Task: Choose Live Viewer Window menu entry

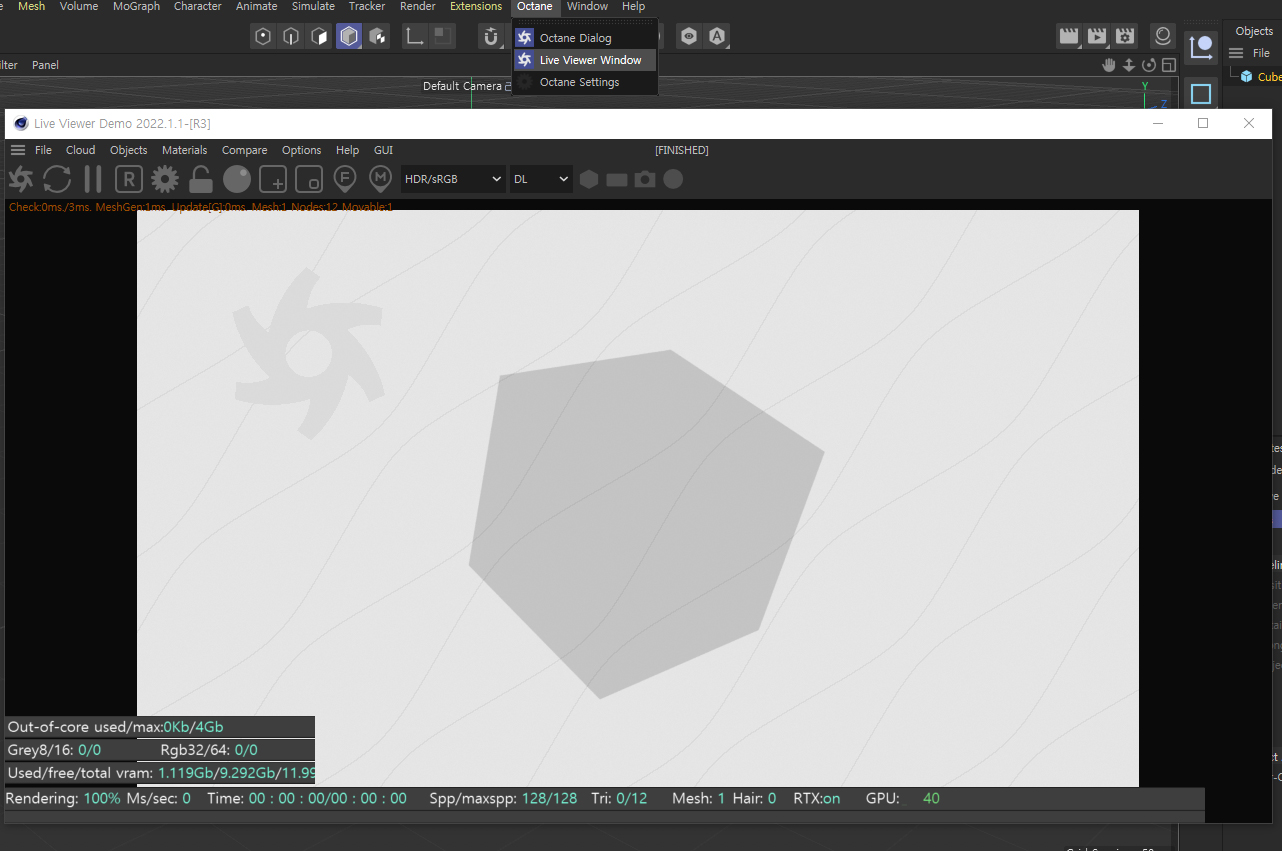Action: tap(585, 60)
